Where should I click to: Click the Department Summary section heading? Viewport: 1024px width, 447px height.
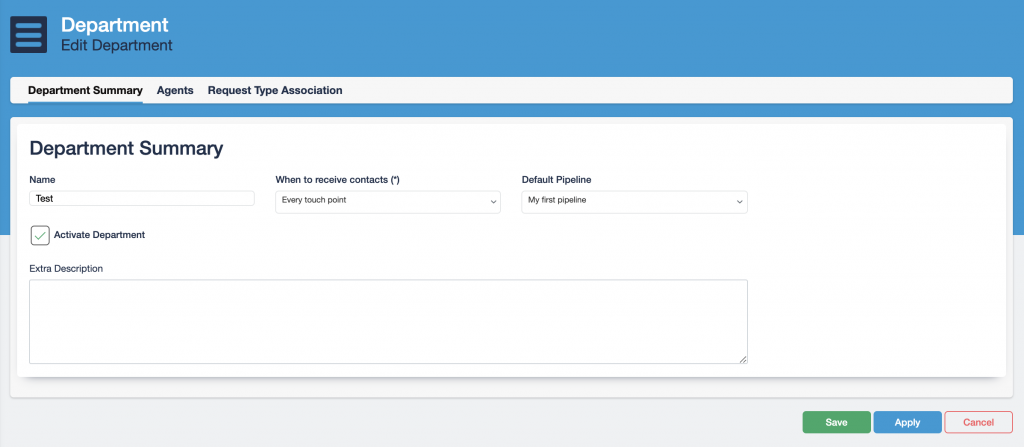click(x=126, y=148)
